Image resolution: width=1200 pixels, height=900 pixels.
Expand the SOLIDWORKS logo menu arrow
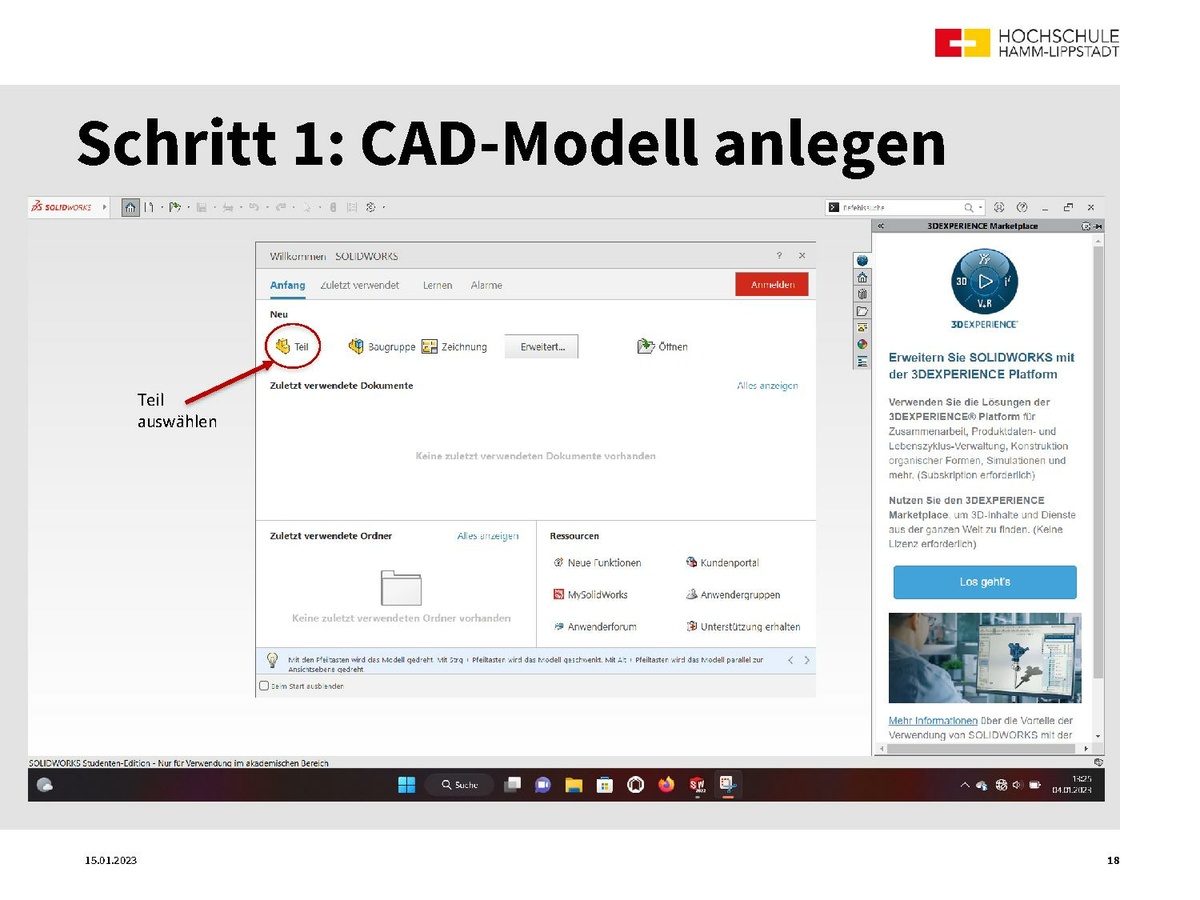click(105, 207)
